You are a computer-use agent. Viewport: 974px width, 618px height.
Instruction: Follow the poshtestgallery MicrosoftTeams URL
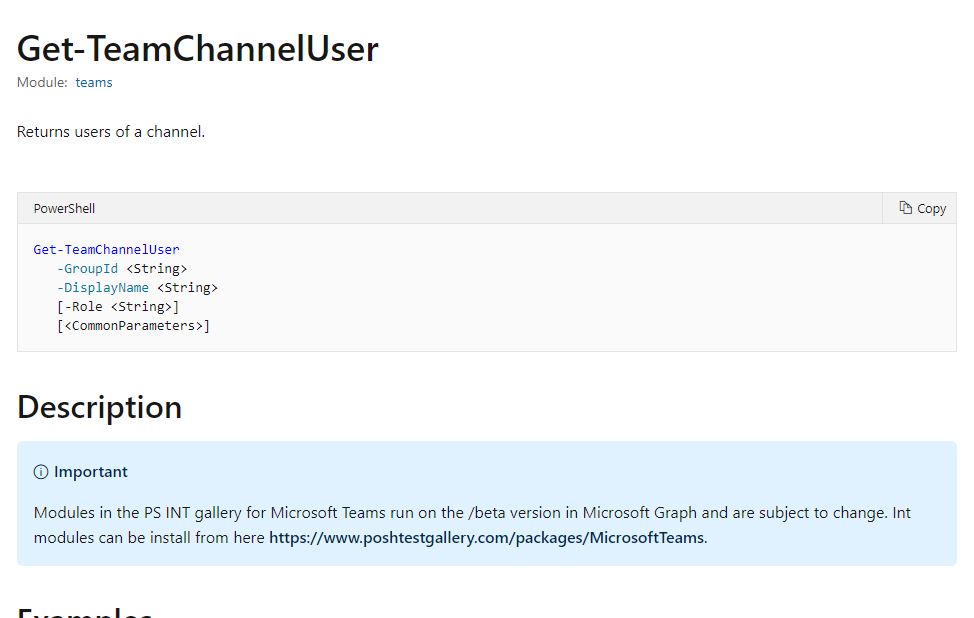488,538
